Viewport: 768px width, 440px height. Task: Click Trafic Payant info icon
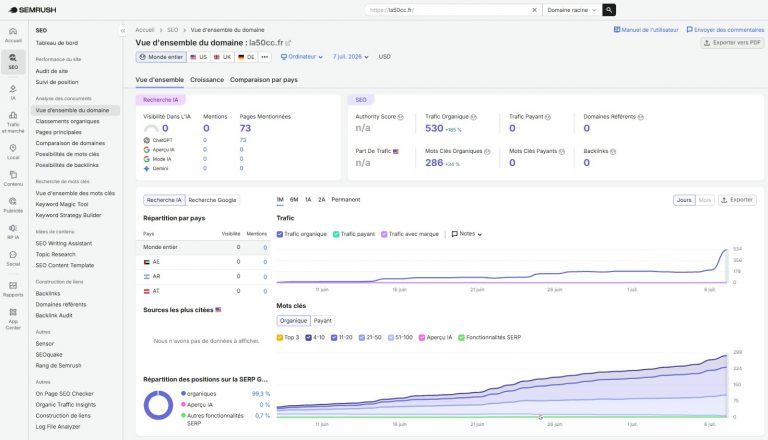pyautogui.click(x=548, y=117)
